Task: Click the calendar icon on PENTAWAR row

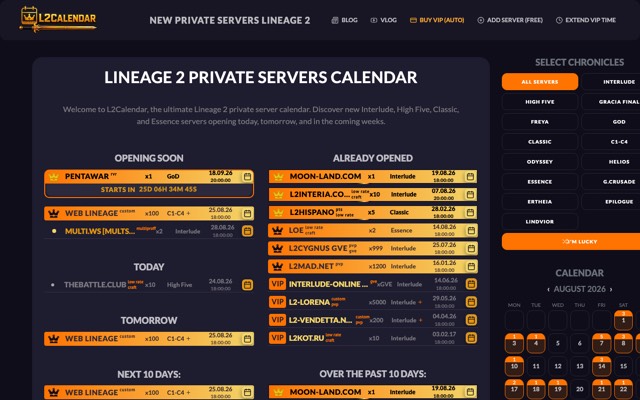Action: [247, 177]
